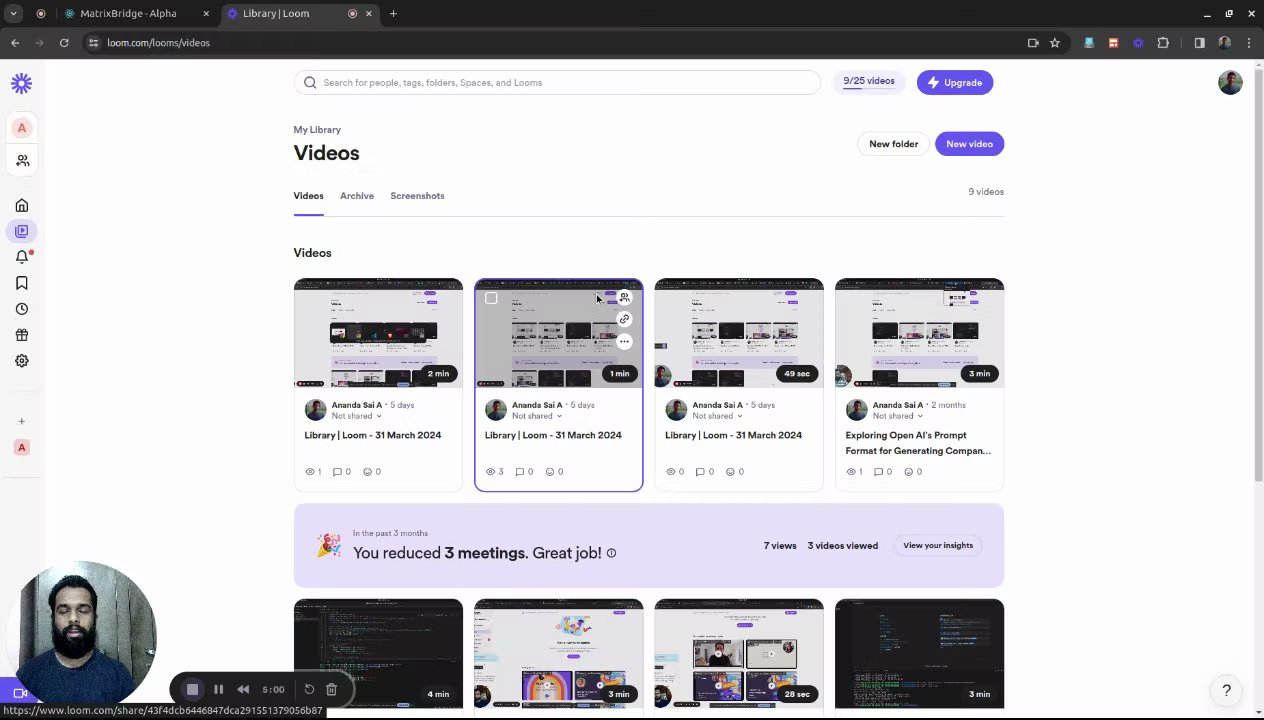Open the browser side panel icon
Image resolution: width=1264 pixels, height=720 pixels.
pyautogui.click(x=1199, y=43)
